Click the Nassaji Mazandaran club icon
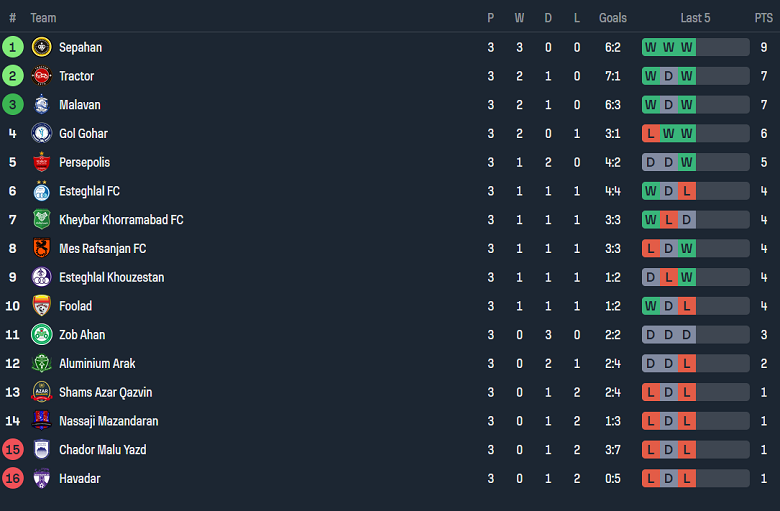The height and width of the screenshot is (511, 780). pos(41,421)
